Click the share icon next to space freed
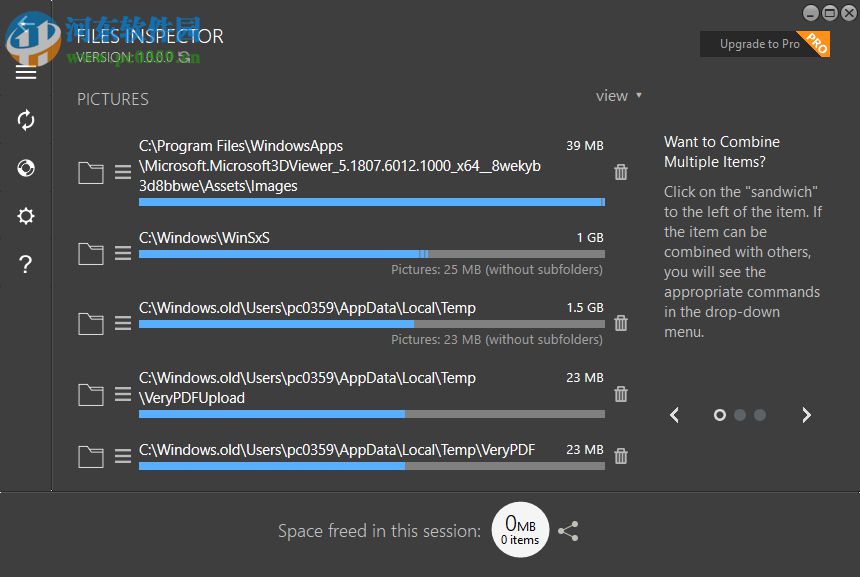860x577 pixels. click(x=568, y=530)
